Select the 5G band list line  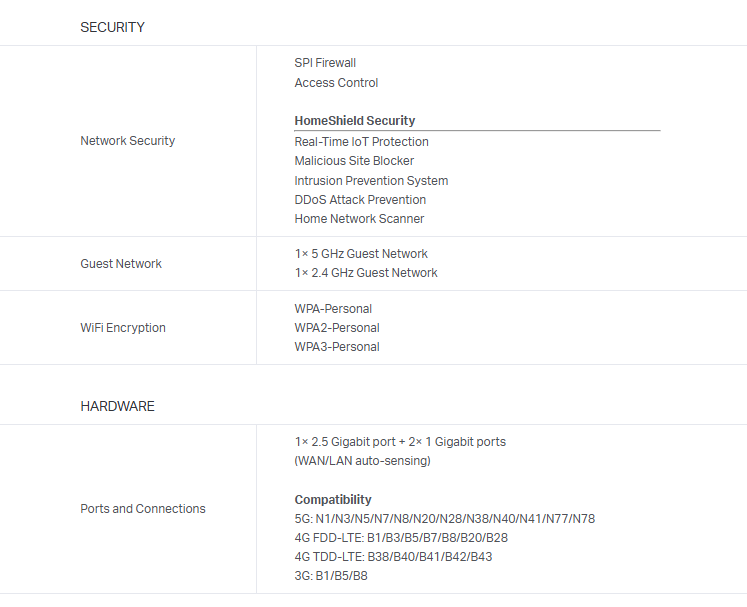[444, 519]
